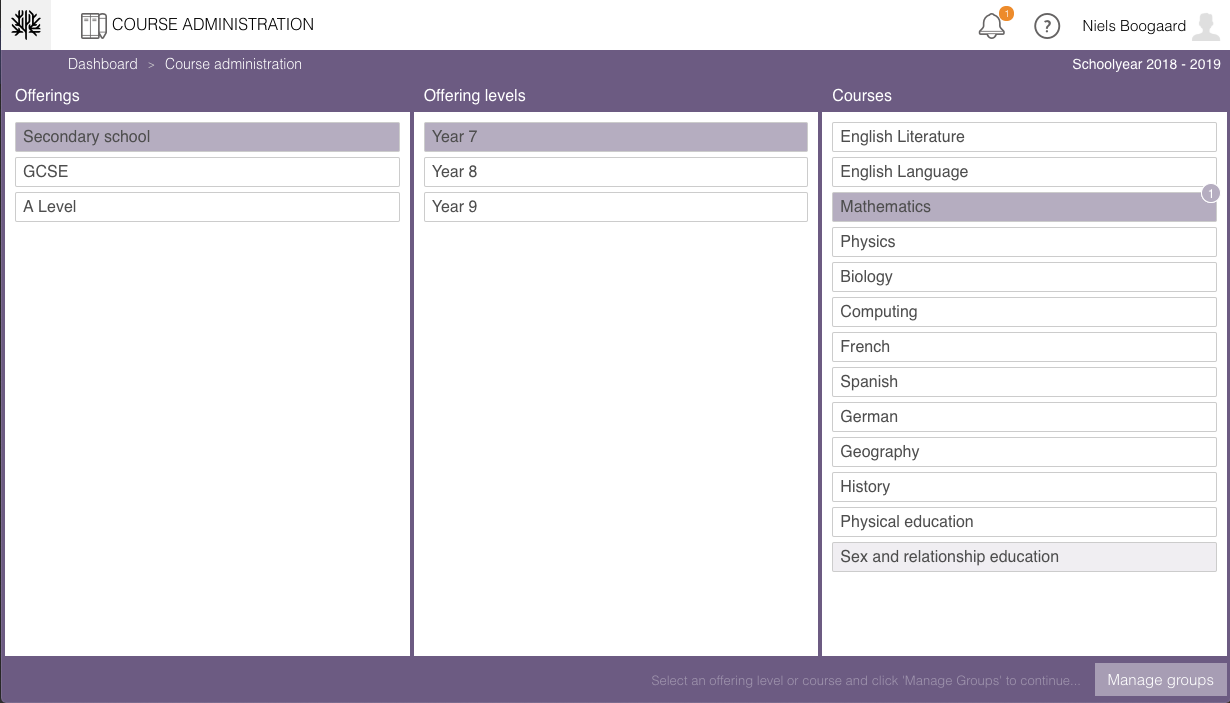
Task: Deselect the highlighted Secondary school offering
Action: pyautogui.click(x=207, y=136)
